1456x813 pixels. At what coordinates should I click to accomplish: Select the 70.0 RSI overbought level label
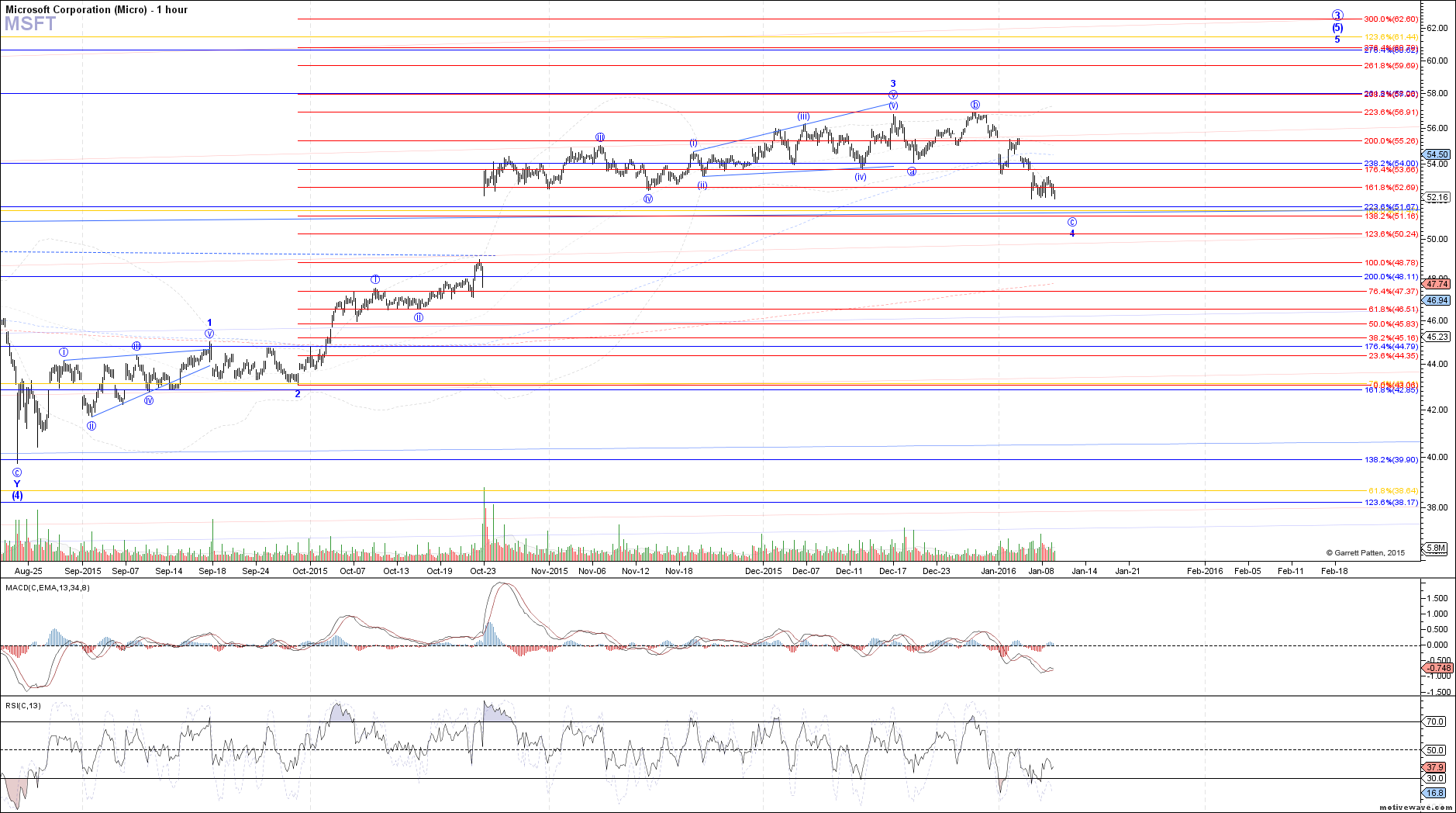point(1435,721)
